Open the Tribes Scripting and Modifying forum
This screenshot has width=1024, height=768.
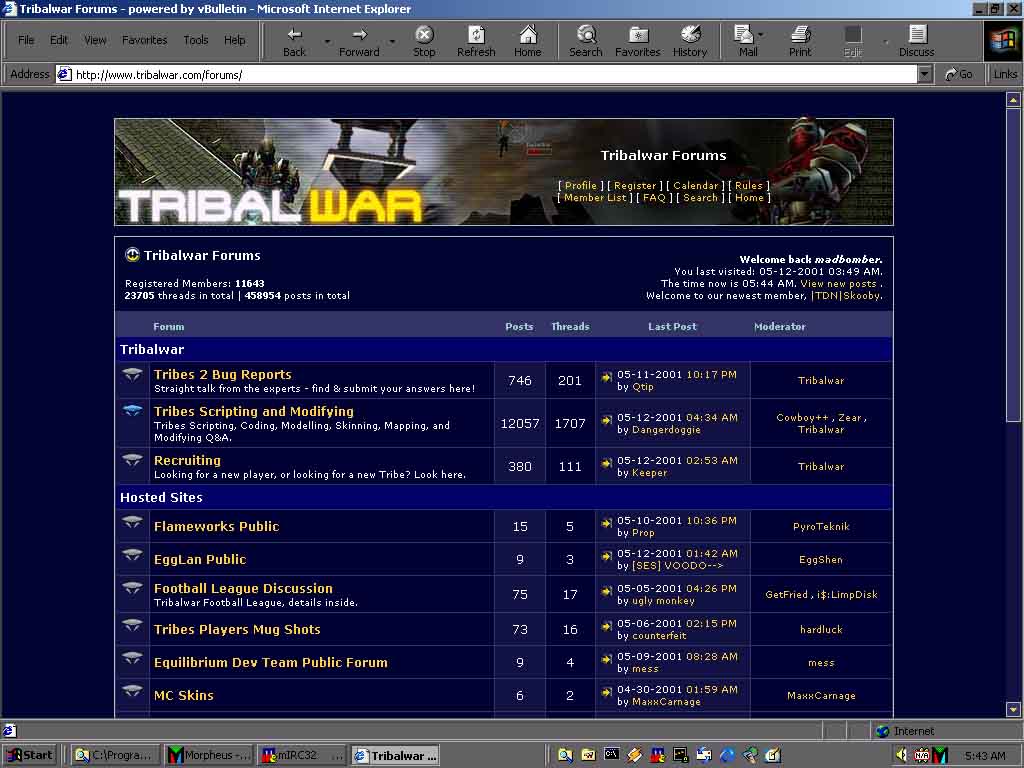(253, 411)
